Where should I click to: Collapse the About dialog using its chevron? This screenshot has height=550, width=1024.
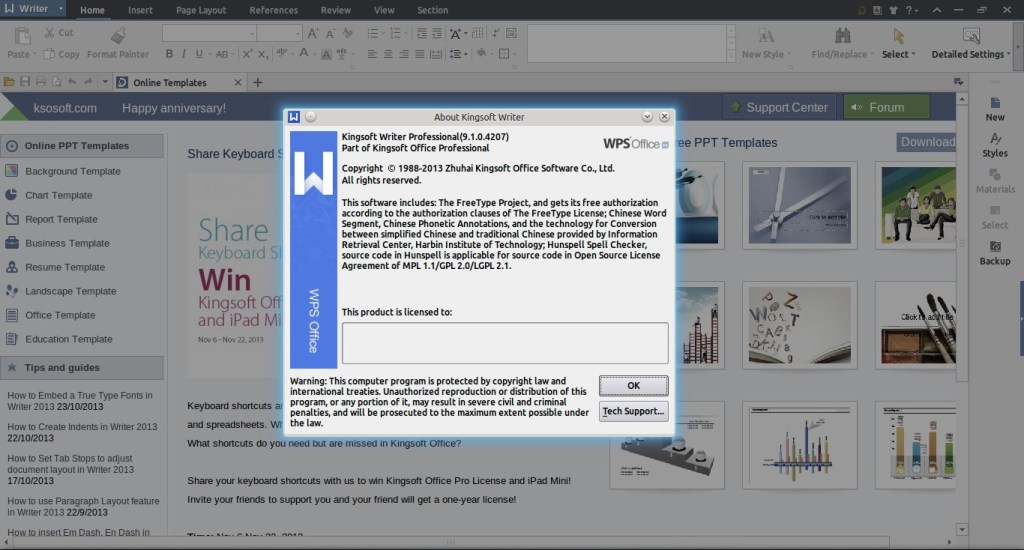[647, 116]
